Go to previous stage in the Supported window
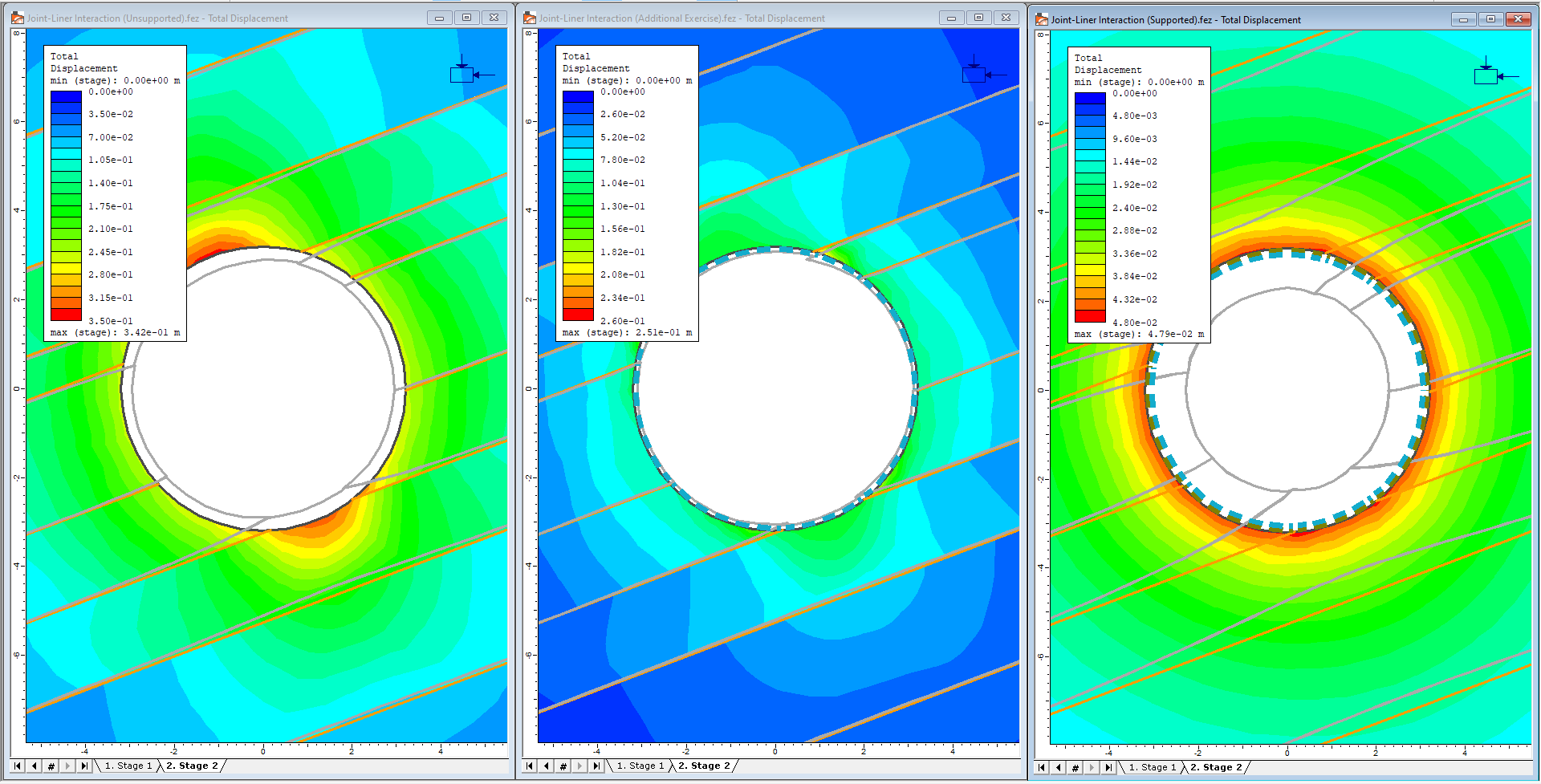The image size is (1541, 784). pyautogui.click(x=1058, y=767)
